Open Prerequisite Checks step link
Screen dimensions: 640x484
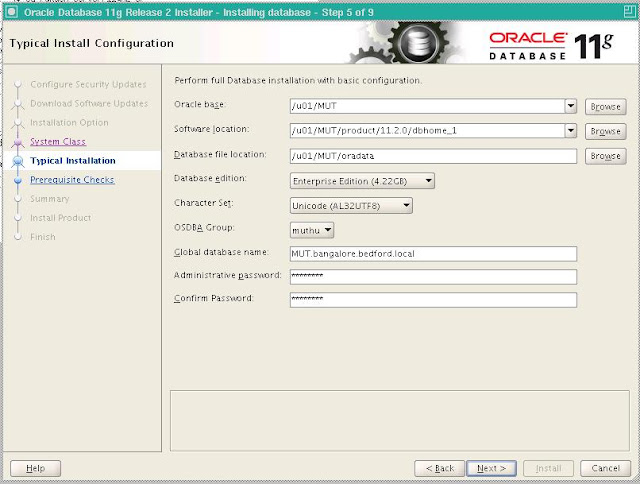click(x=72, y=180)
